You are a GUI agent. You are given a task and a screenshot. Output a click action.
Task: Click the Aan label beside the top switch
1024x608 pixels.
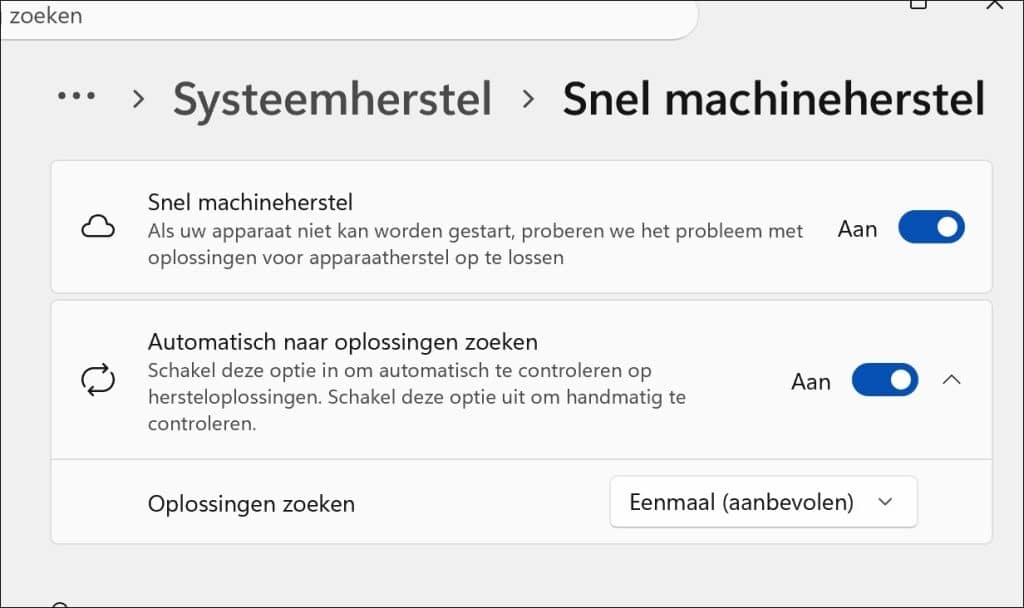coord(857,228)
